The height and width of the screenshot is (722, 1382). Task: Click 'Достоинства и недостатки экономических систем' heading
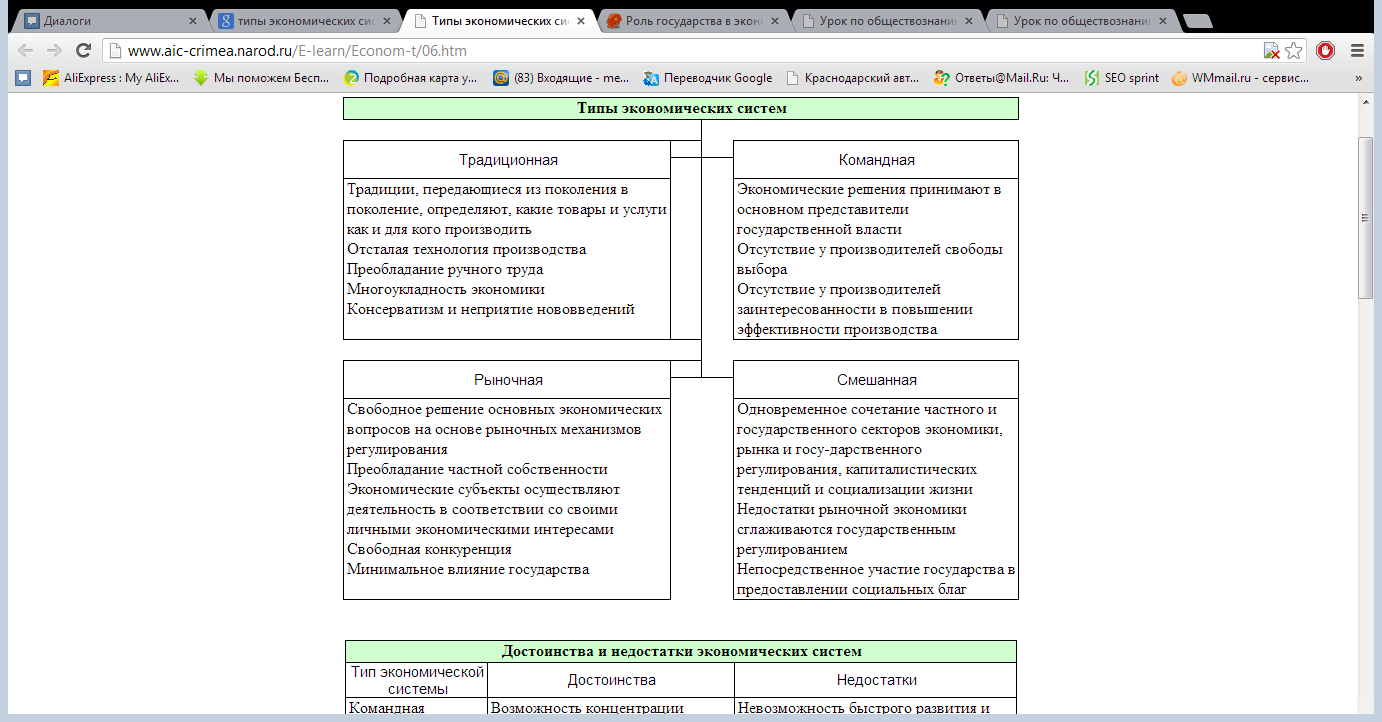coord(681,652)
